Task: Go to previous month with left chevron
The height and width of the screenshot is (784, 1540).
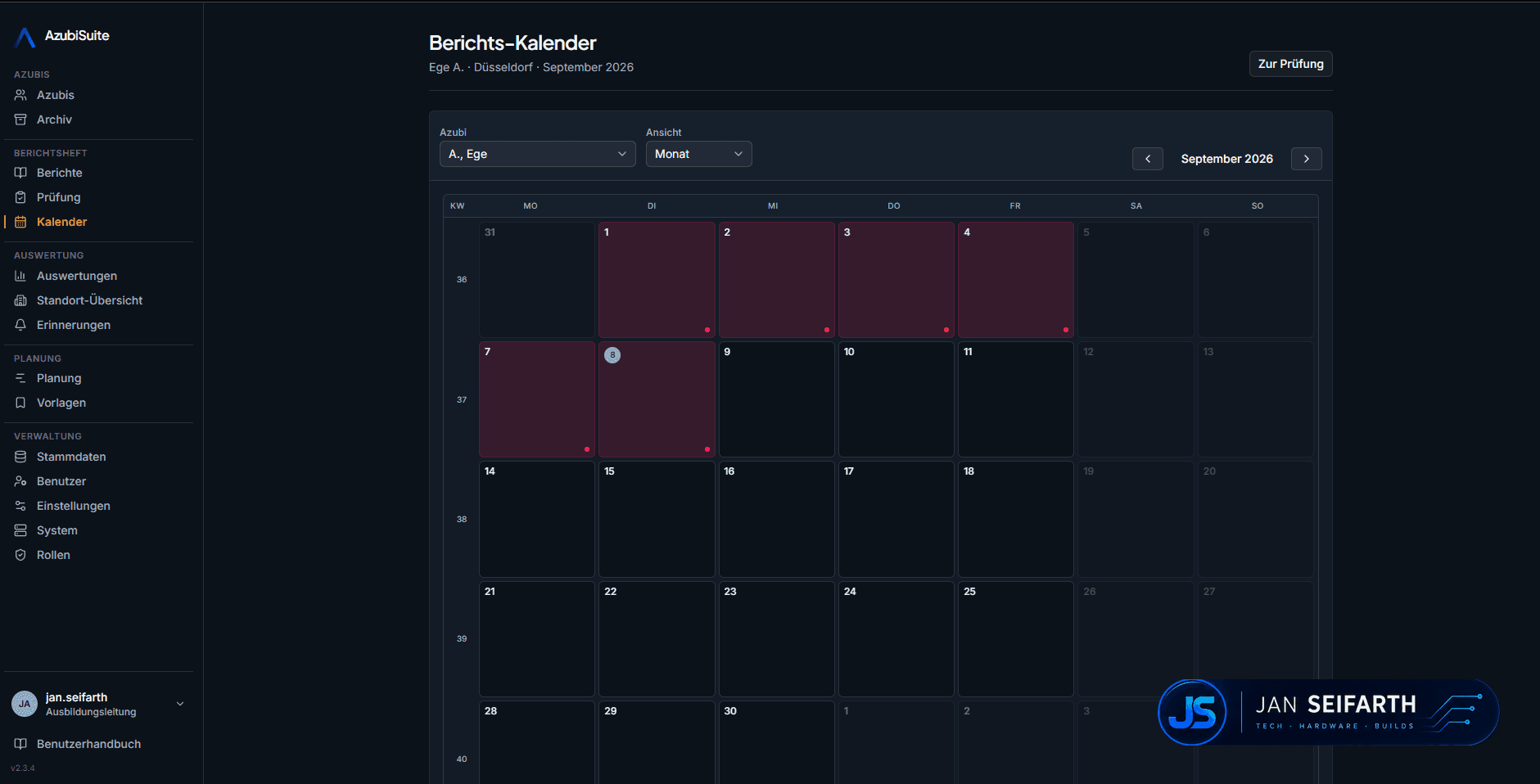Action: point(1148,159)
